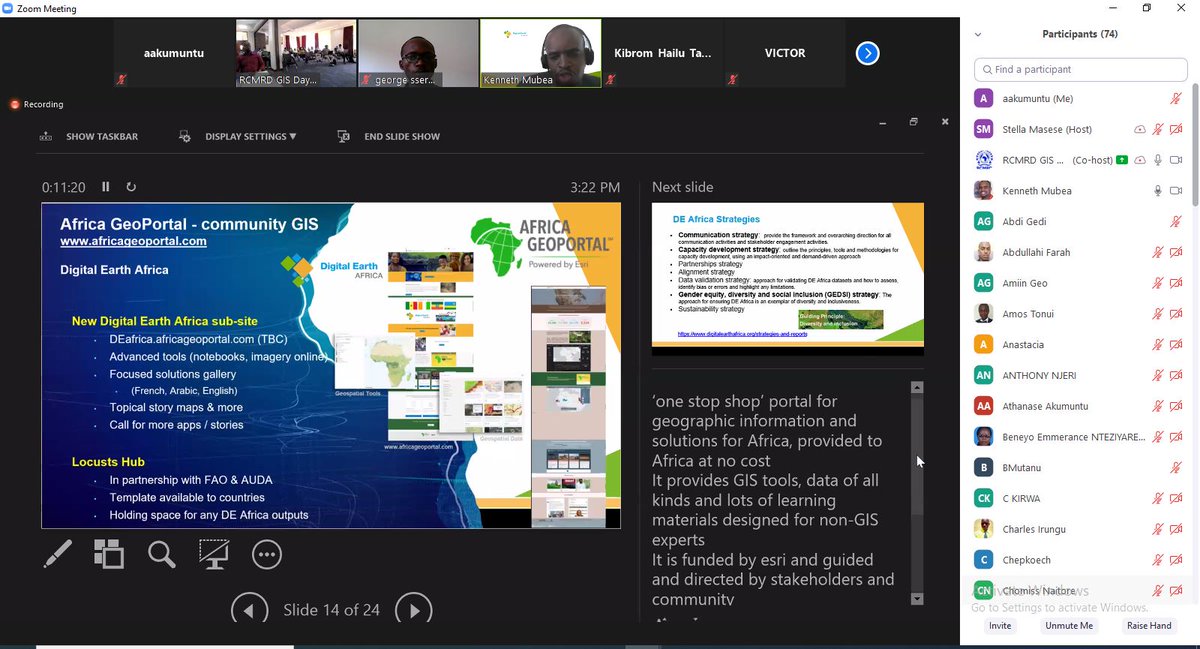
Task: Select Kenneth Mubea video thumbnail
Action: (541, 53)
